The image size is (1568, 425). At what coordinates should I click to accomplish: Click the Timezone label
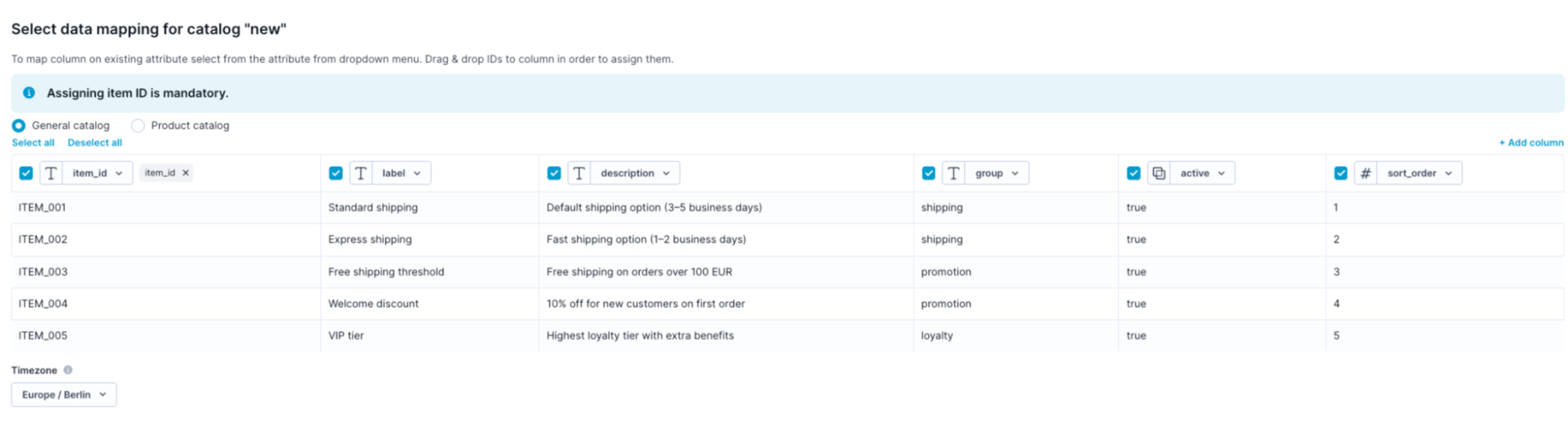pyautogui.click(x=35, y=370)
